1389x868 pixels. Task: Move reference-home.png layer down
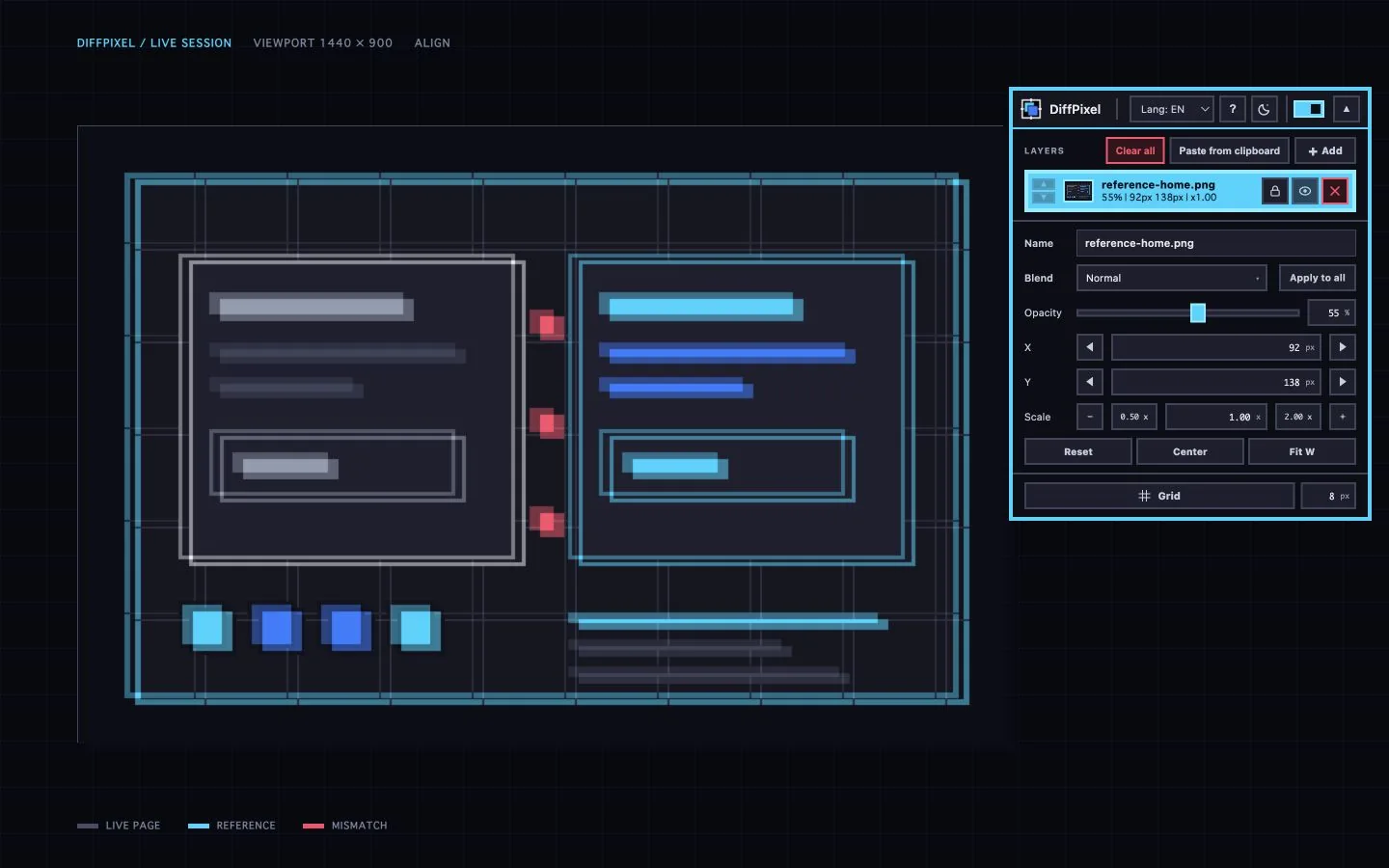(x=1044, y=198)
